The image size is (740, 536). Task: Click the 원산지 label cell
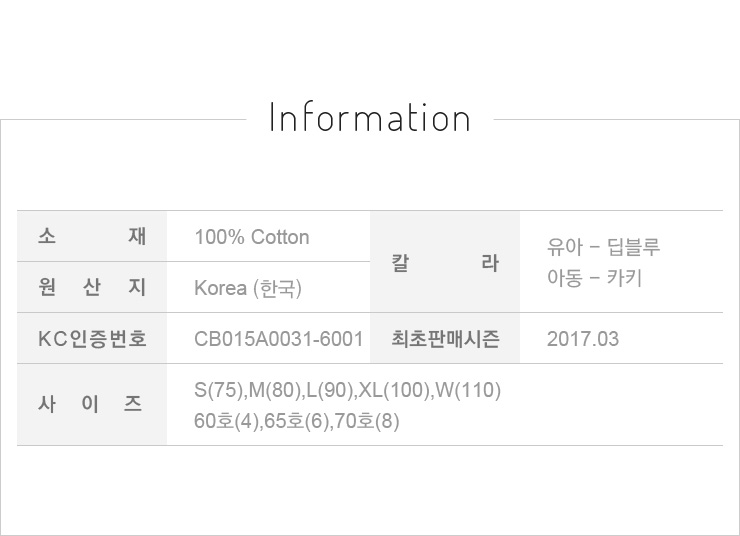pyautogui.click(x=92, y=288)
